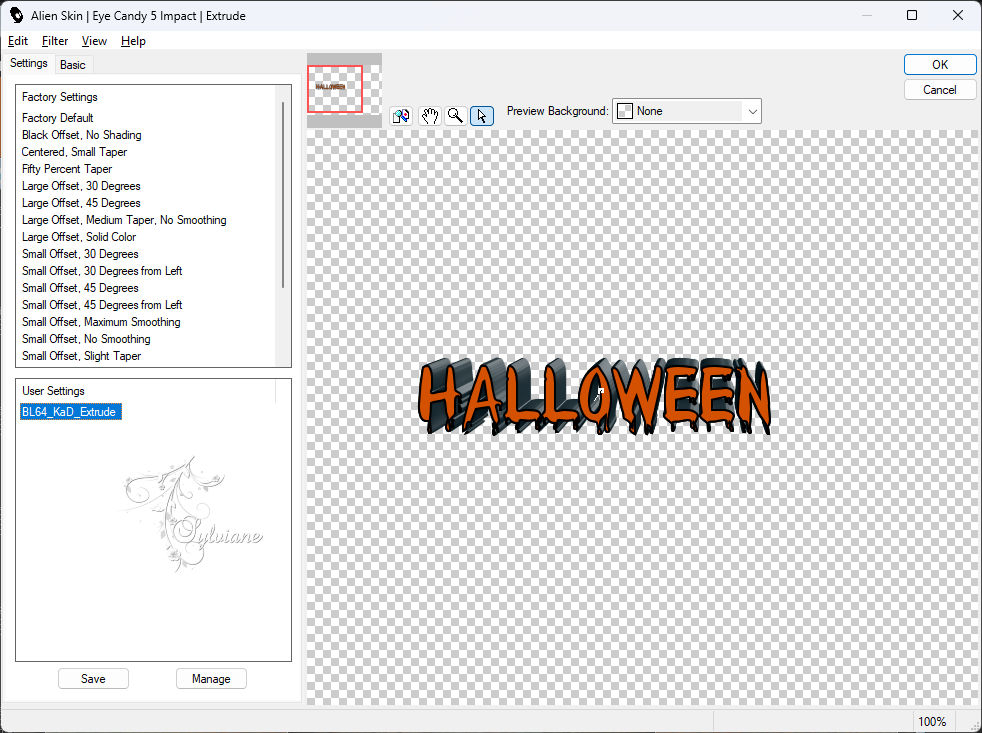This screenshot has width=982, height=733.
Task: Select the BL64_KaD_Extrude user setting
Action: pos(70,412)
